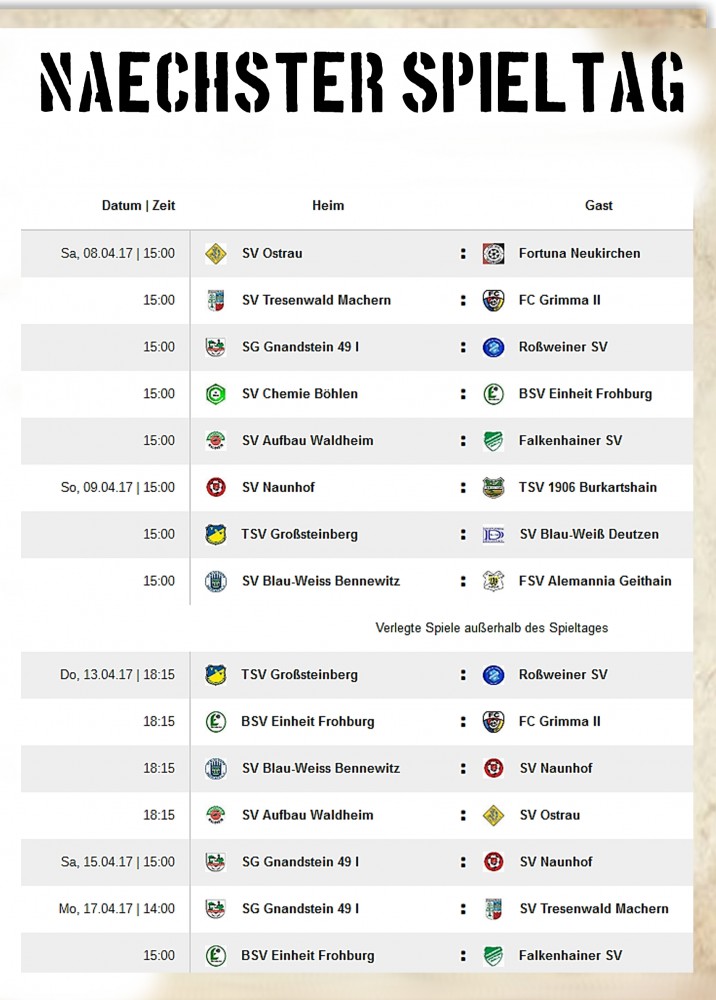Select the Mo, 17.04.17 | 14:00 date cell

click(117, 909)
